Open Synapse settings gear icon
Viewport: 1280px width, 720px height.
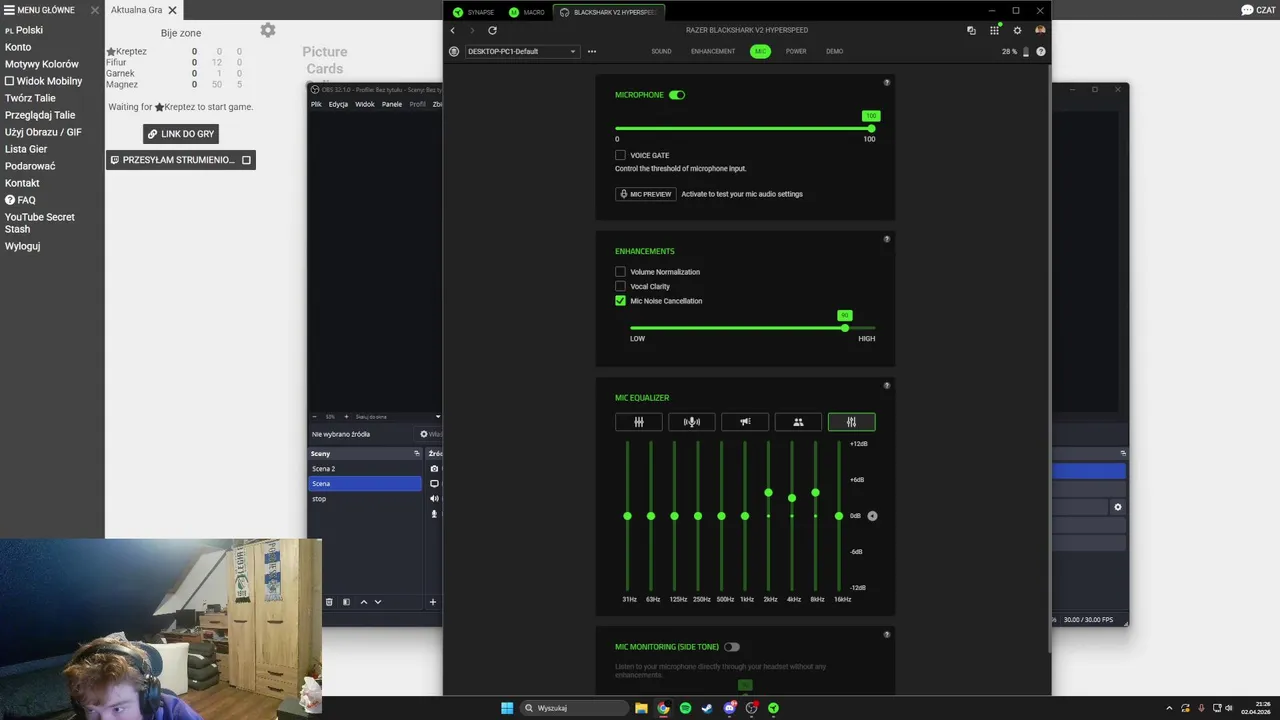tap(1017, 31)
